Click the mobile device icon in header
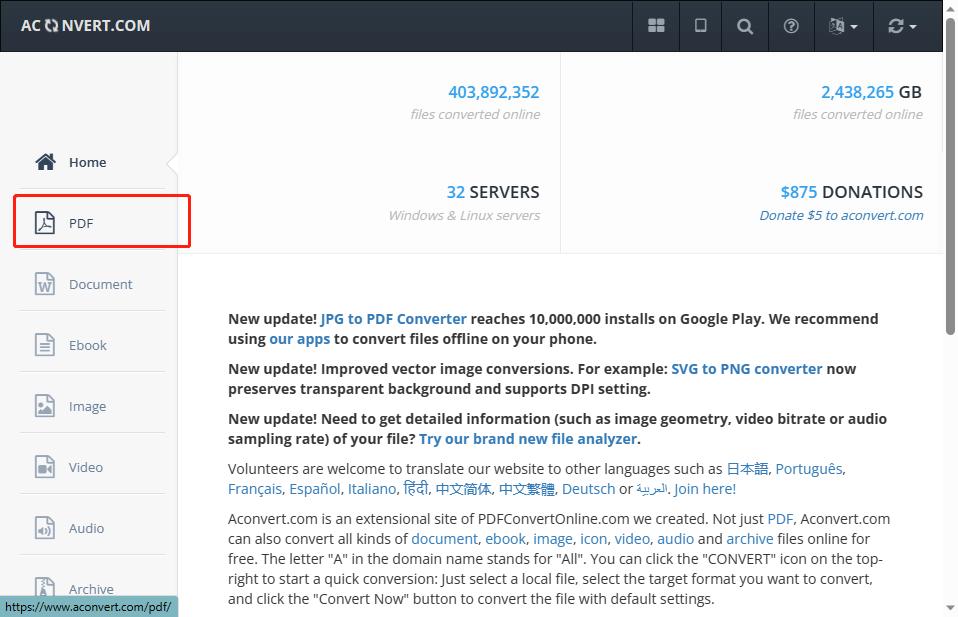This screenshot has height=617, width=958. coord(701,26)
